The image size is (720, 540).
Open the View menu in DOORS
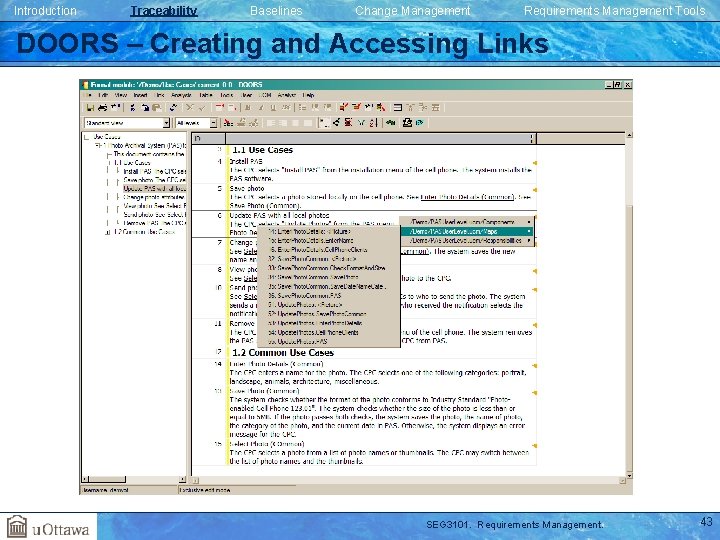pos(121,95)
